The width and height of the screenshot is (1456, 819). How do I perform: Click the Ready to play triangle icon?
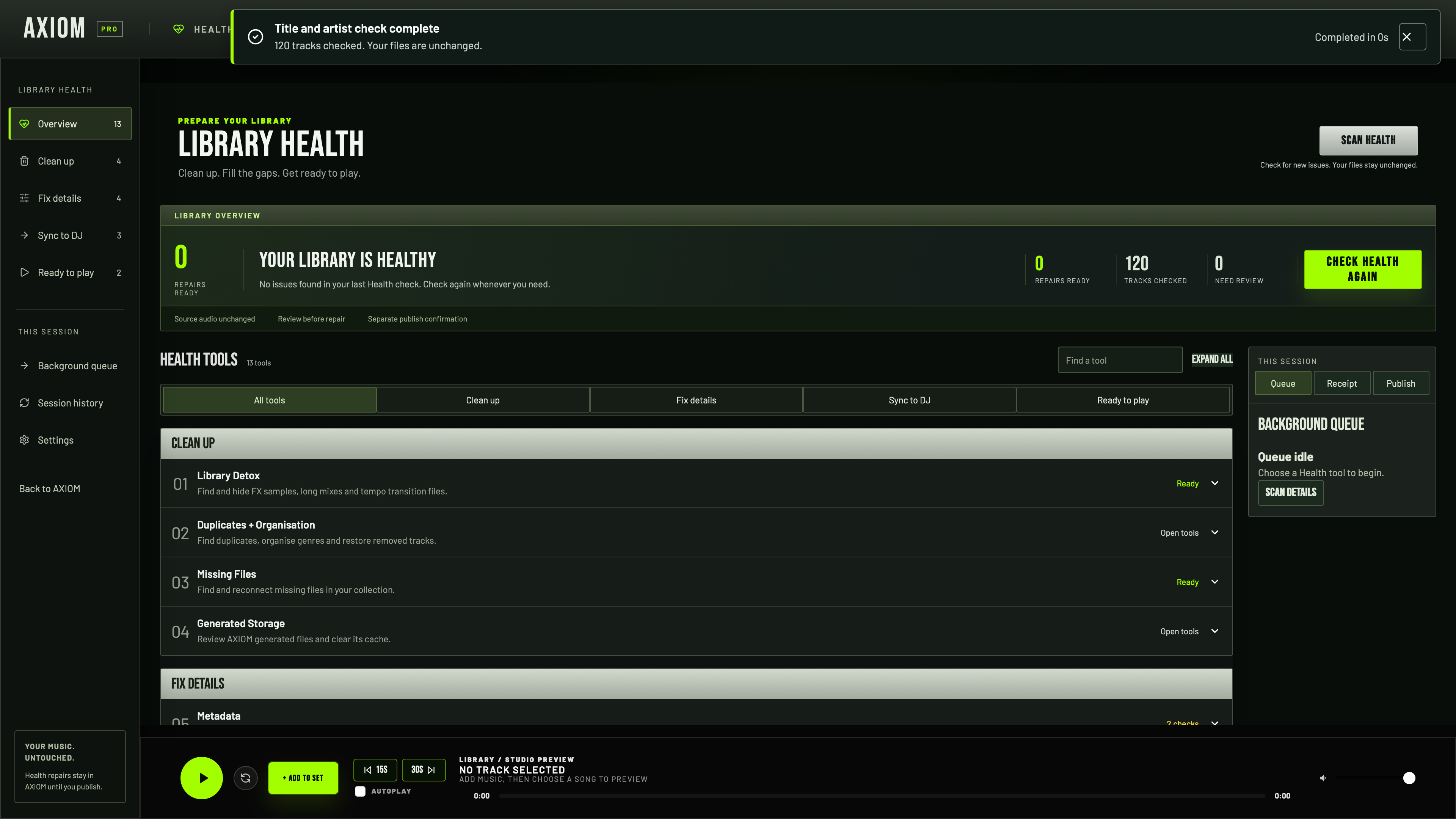tap(24, 273)
